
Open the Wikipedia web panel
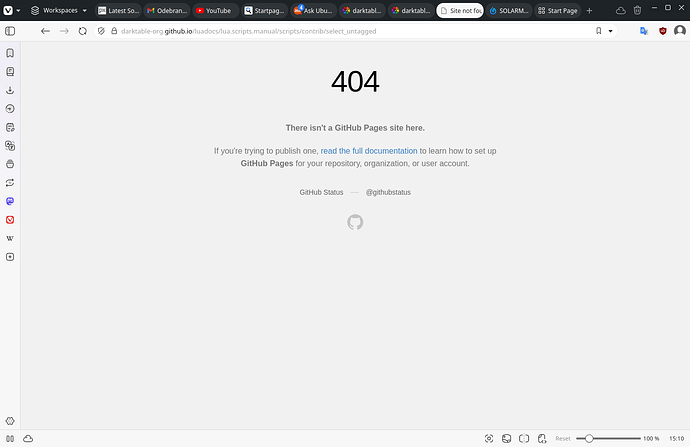10,238
